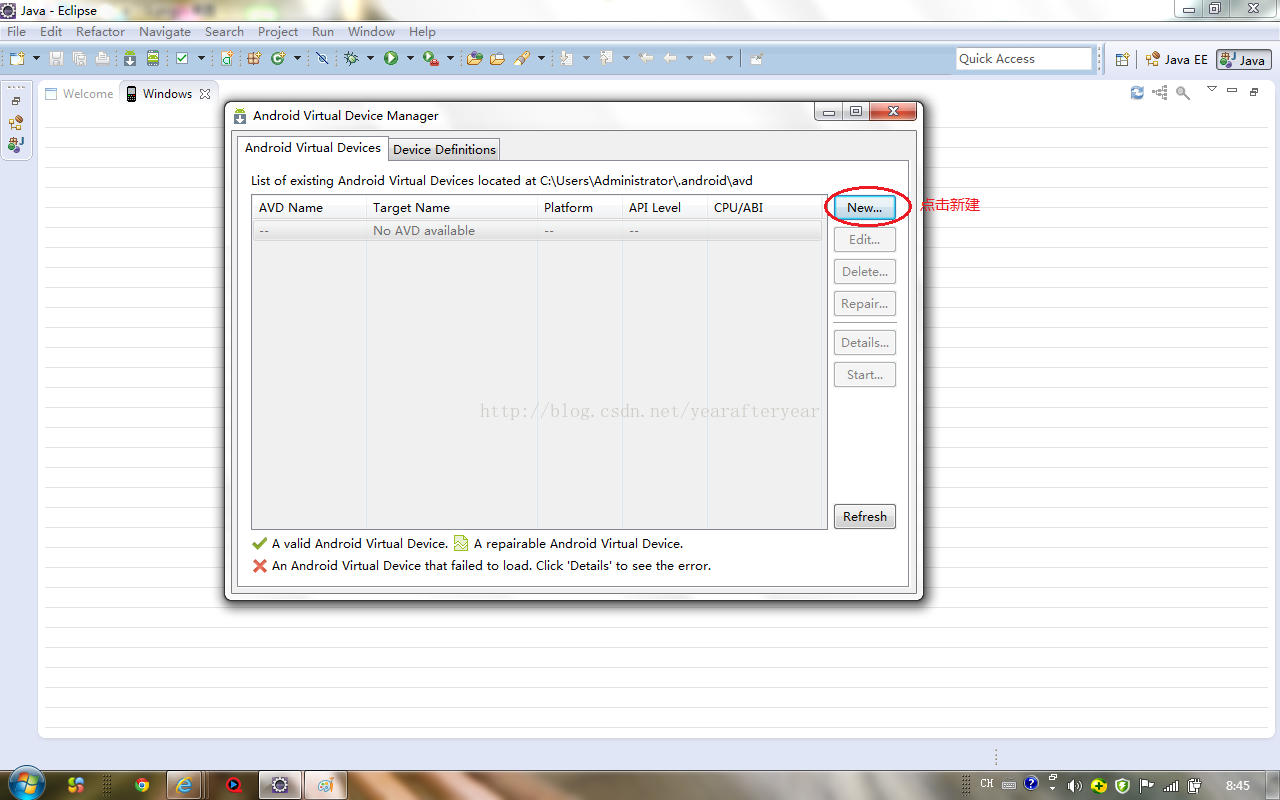
Task: Click the Repair... button
Action: 865,304
